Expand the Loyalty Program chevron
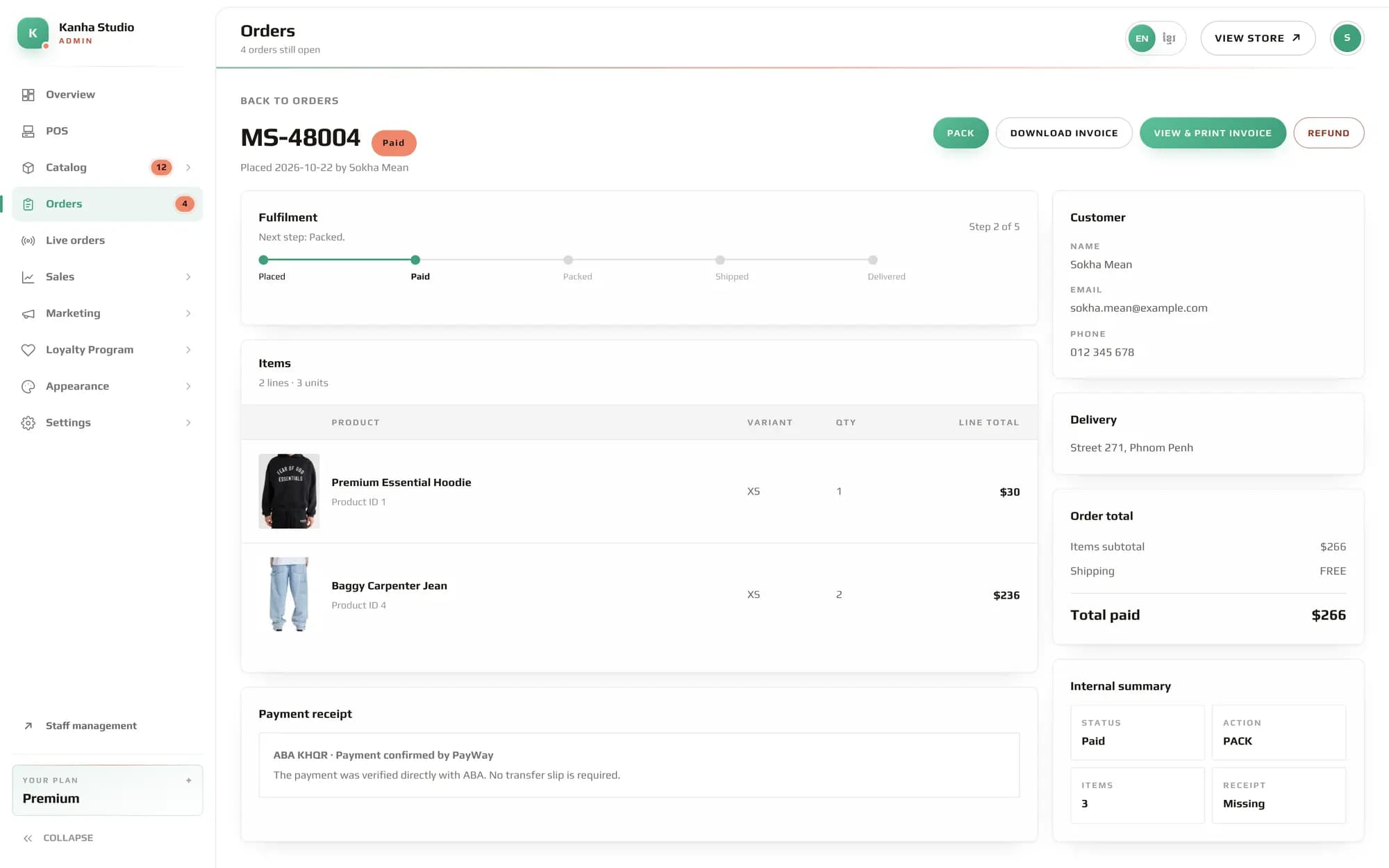1389x868 pixels. click(188, 350)
